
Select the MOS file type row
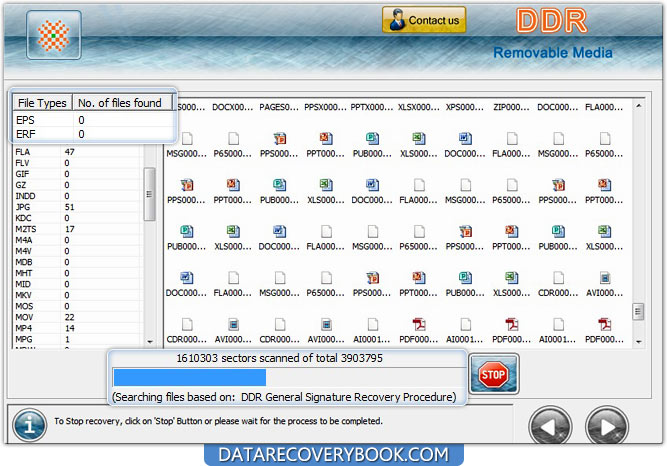pyautogui.click(x=78, y=306)
